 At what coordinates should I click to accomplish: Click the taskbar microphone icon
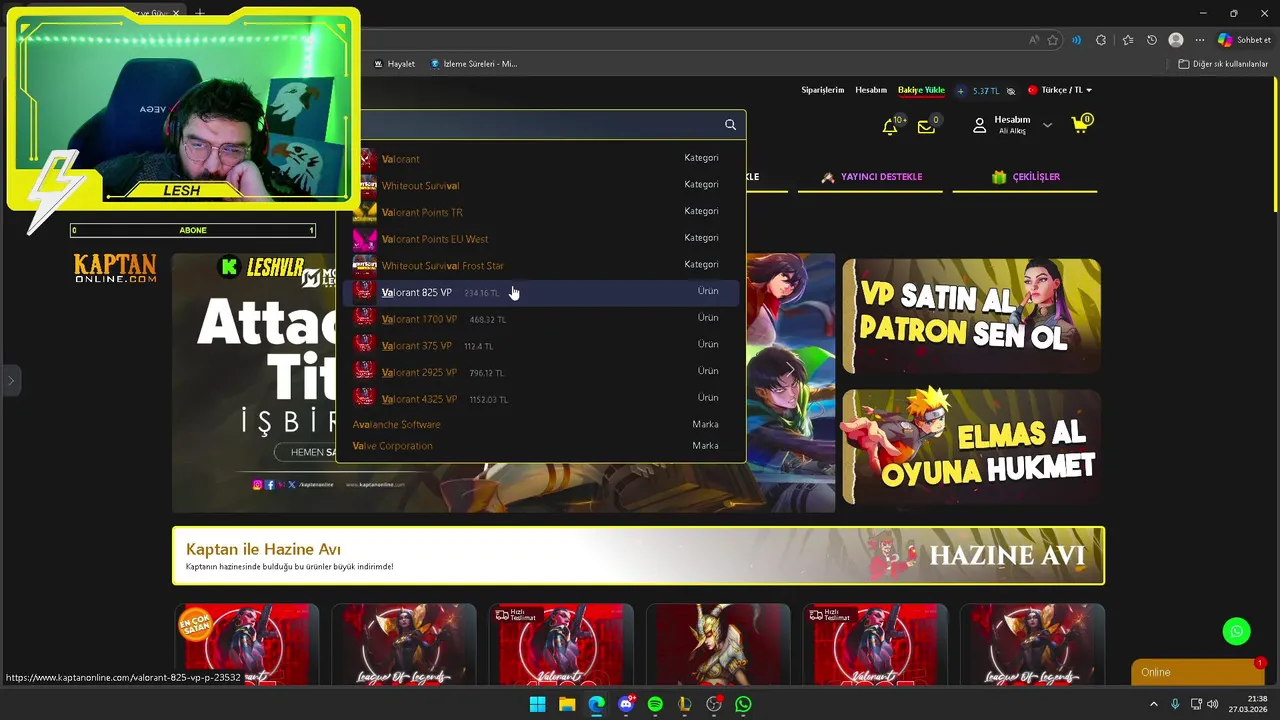[1175, 704]
